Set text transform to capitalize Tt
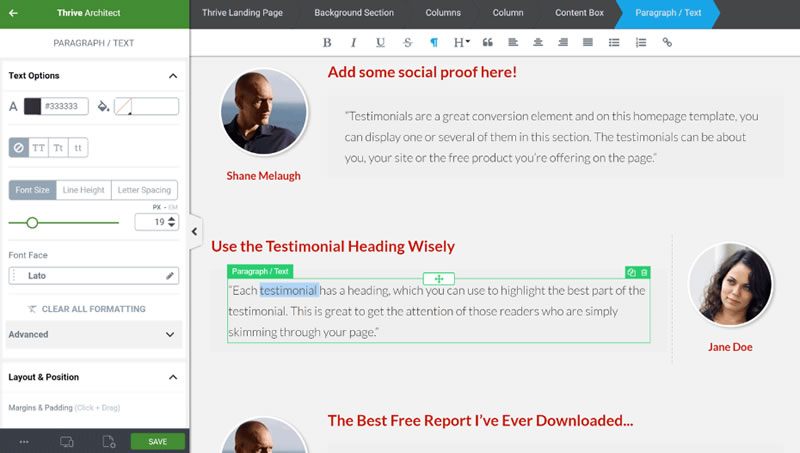Viewport: 800px width, 453px height. tap(58, 148)
